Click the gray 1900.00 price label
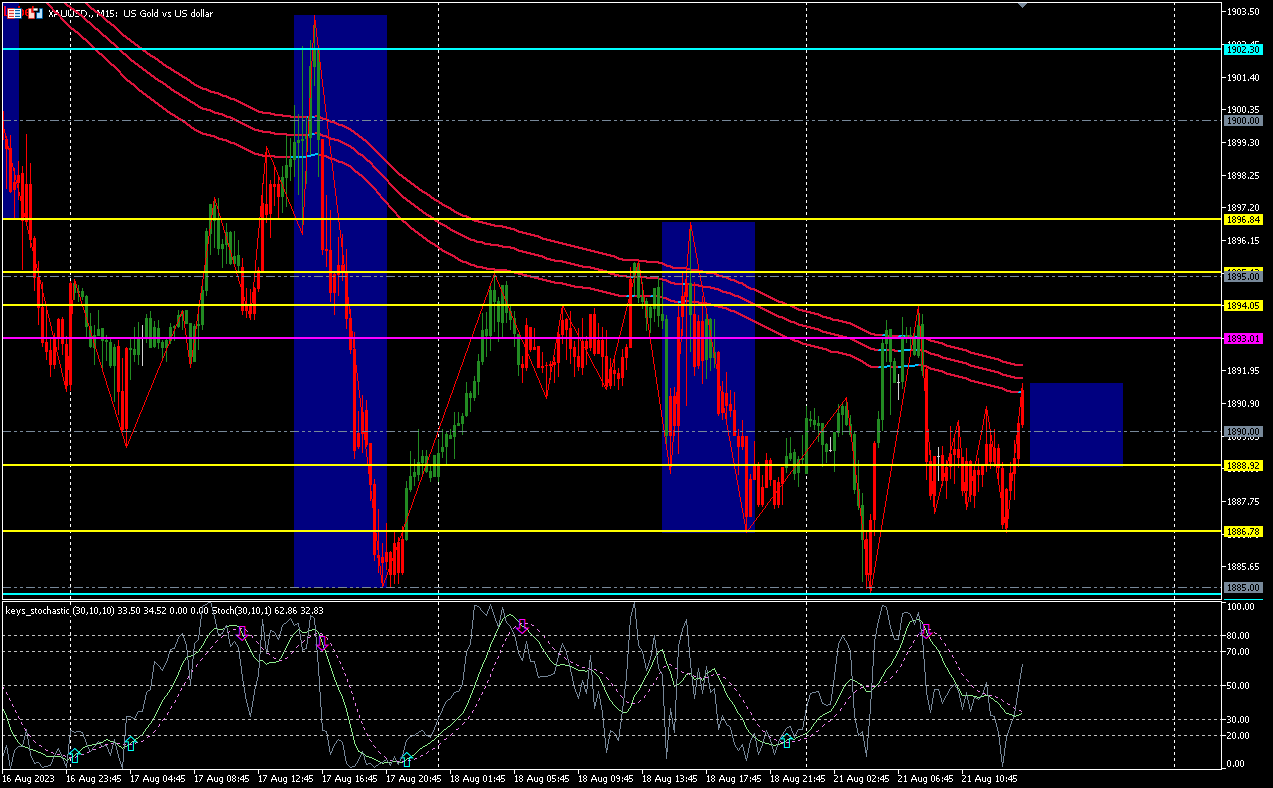Screen dimensions: 1273x788 (1243, 120)
